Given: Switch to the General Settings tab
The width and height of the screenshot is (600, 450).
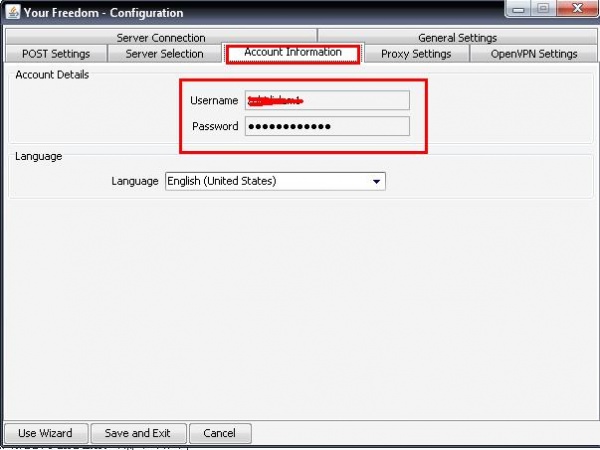Looking at the screenshot, I should coord(457,37).
